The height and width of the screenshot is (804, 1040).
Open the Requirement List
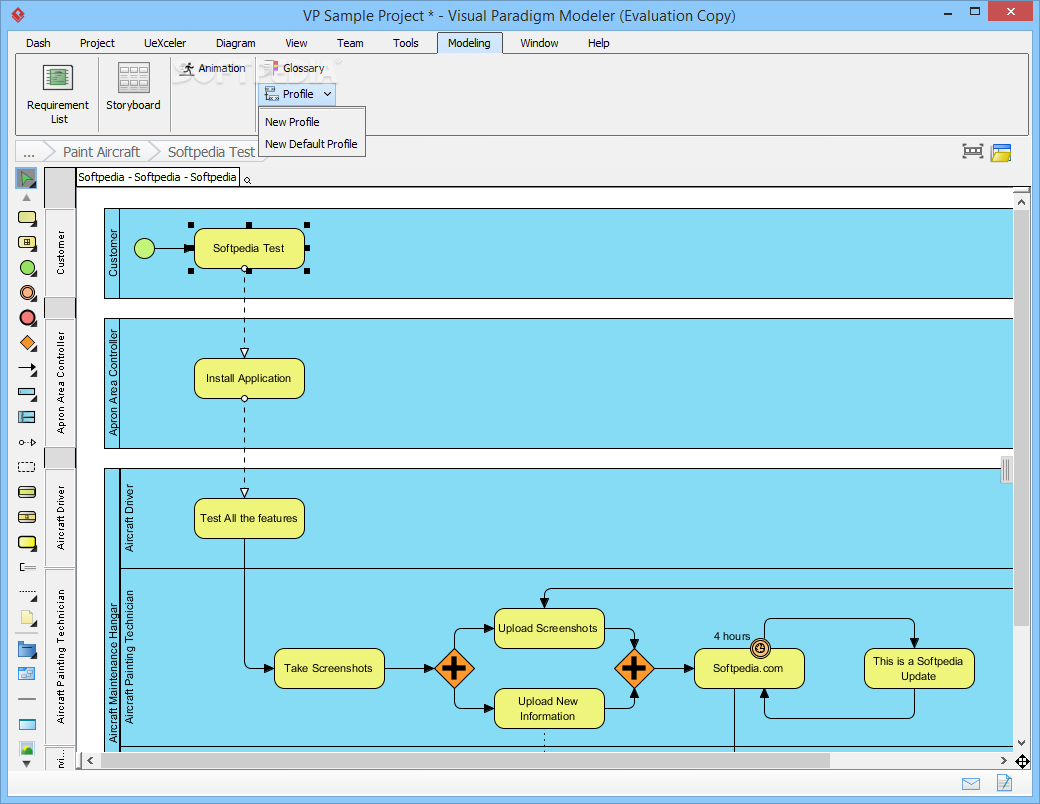click(58, 94)
